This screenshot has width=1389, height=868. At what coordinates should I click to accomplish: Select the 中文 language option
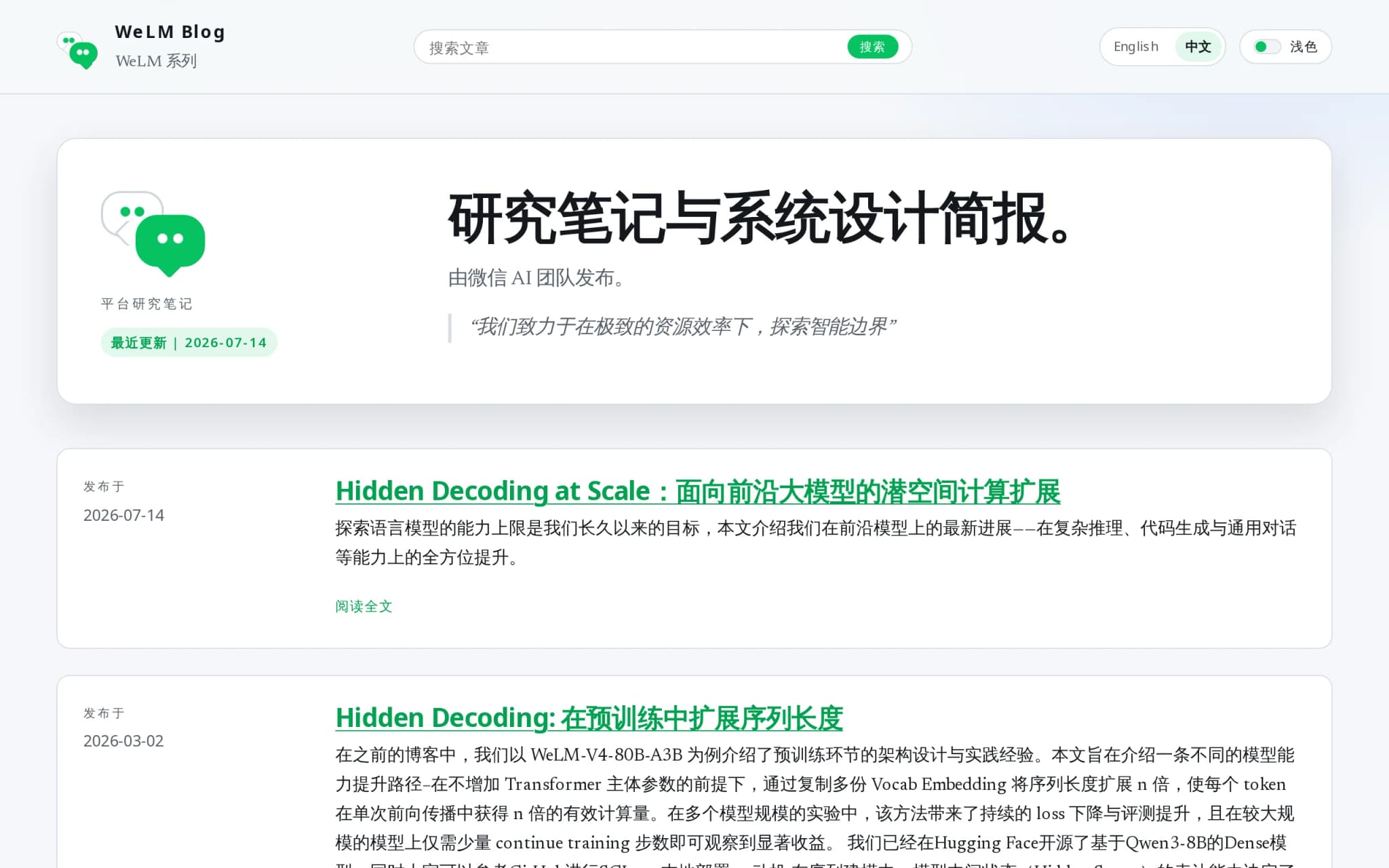(x=1198, y=47)
